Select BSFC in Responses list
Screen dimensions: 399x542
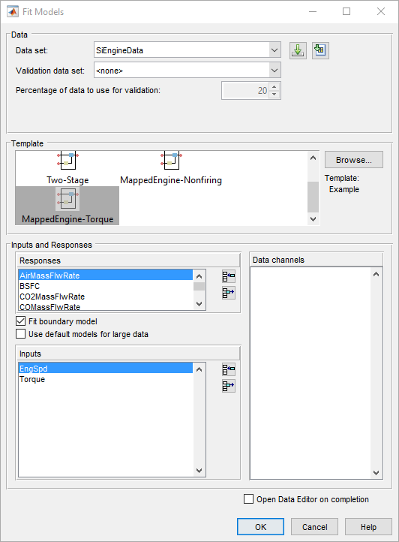[x=105, y=286]
